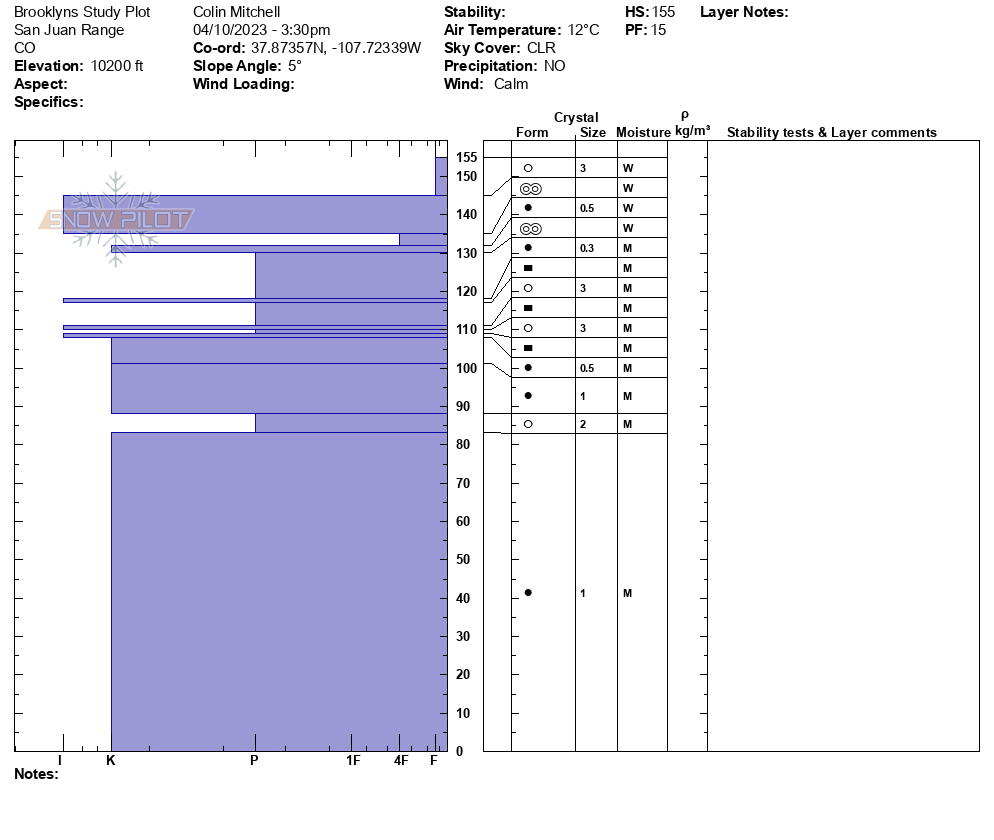
Task: Select the solid dot icon beside size 0.5 W
Action: pos(528,208)
